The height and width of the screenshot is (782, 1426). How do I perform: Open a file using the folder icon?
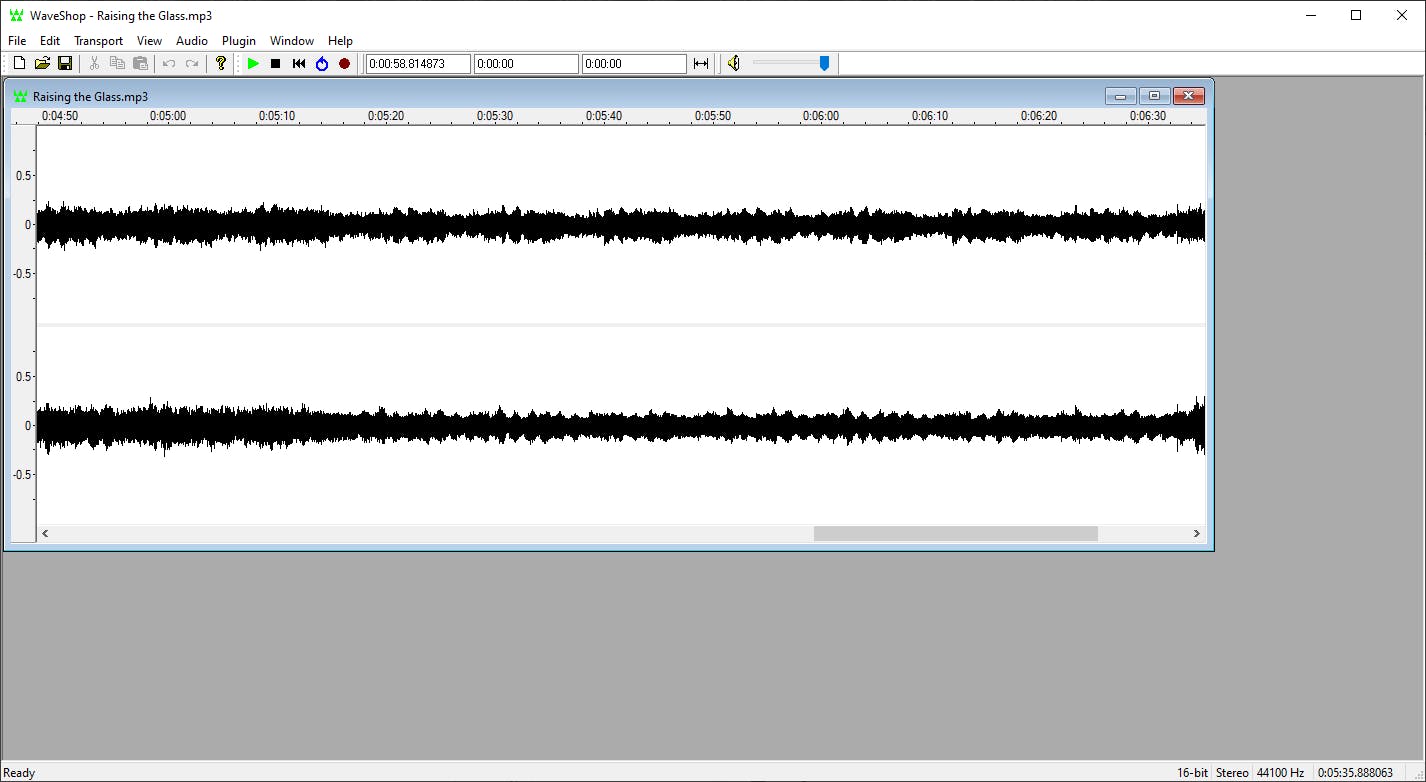(x=42, y=64)
